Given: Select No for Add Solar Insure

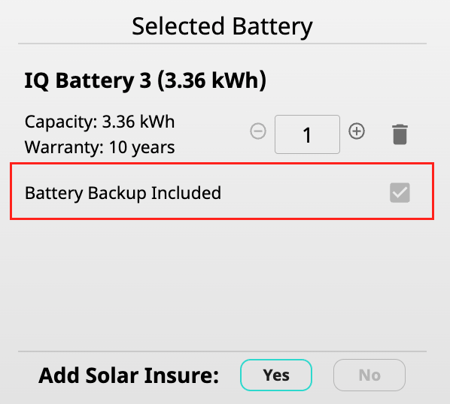Looking at the screenshot, I should [x=369, y=375].
